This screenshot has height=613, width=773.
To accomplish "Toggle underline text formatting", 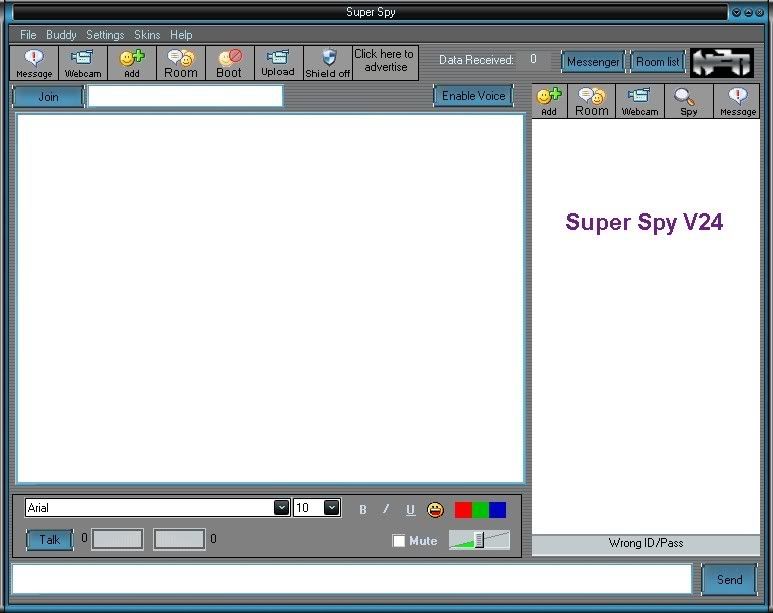I will pyautogui.click(x=410, y=510).
